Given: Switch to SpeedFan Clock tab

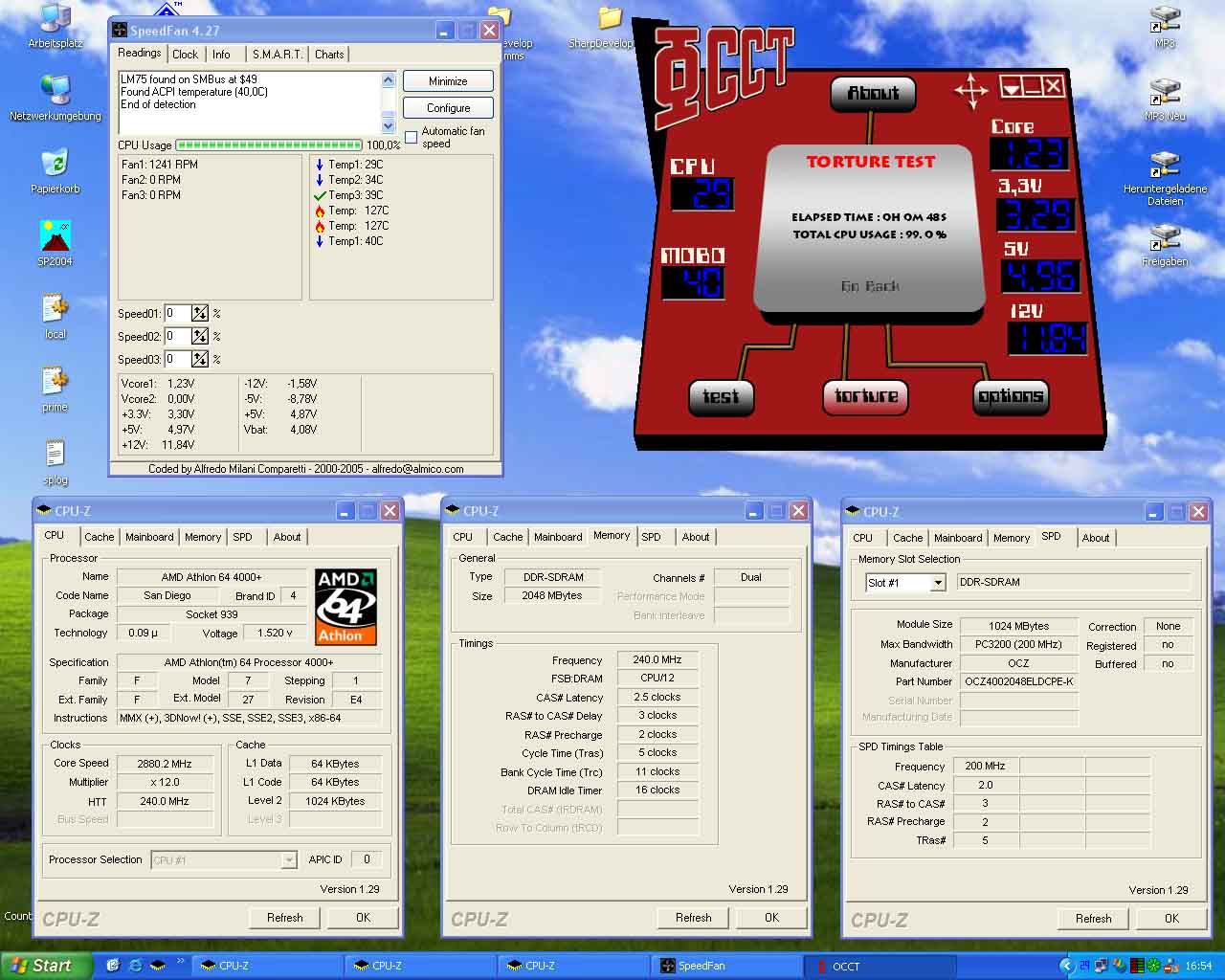Looking at the screenshot, I should (x=186, y=55).
